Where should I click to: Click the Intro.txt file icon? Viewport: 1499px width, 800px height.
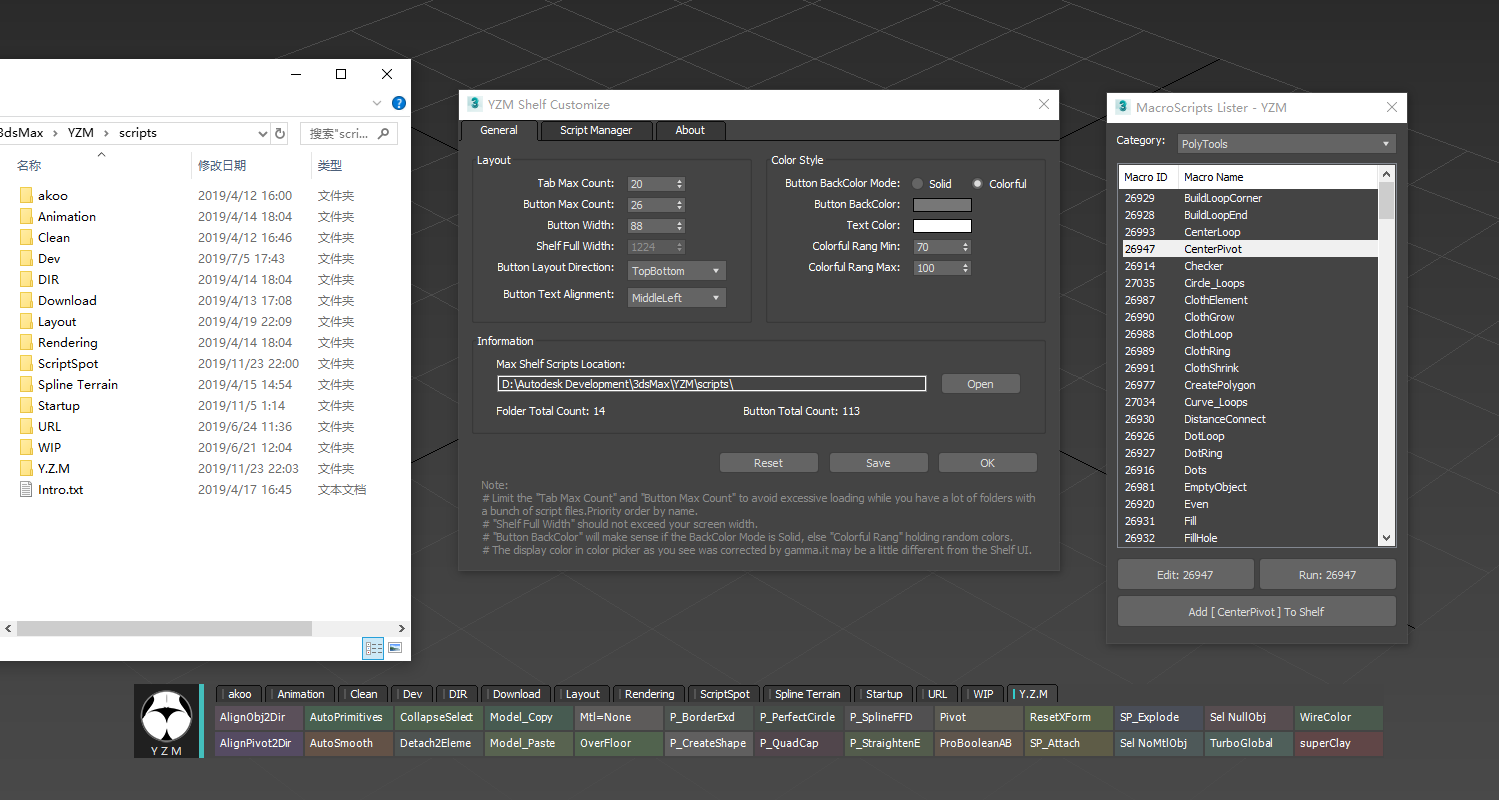click(x=26, y=489)
